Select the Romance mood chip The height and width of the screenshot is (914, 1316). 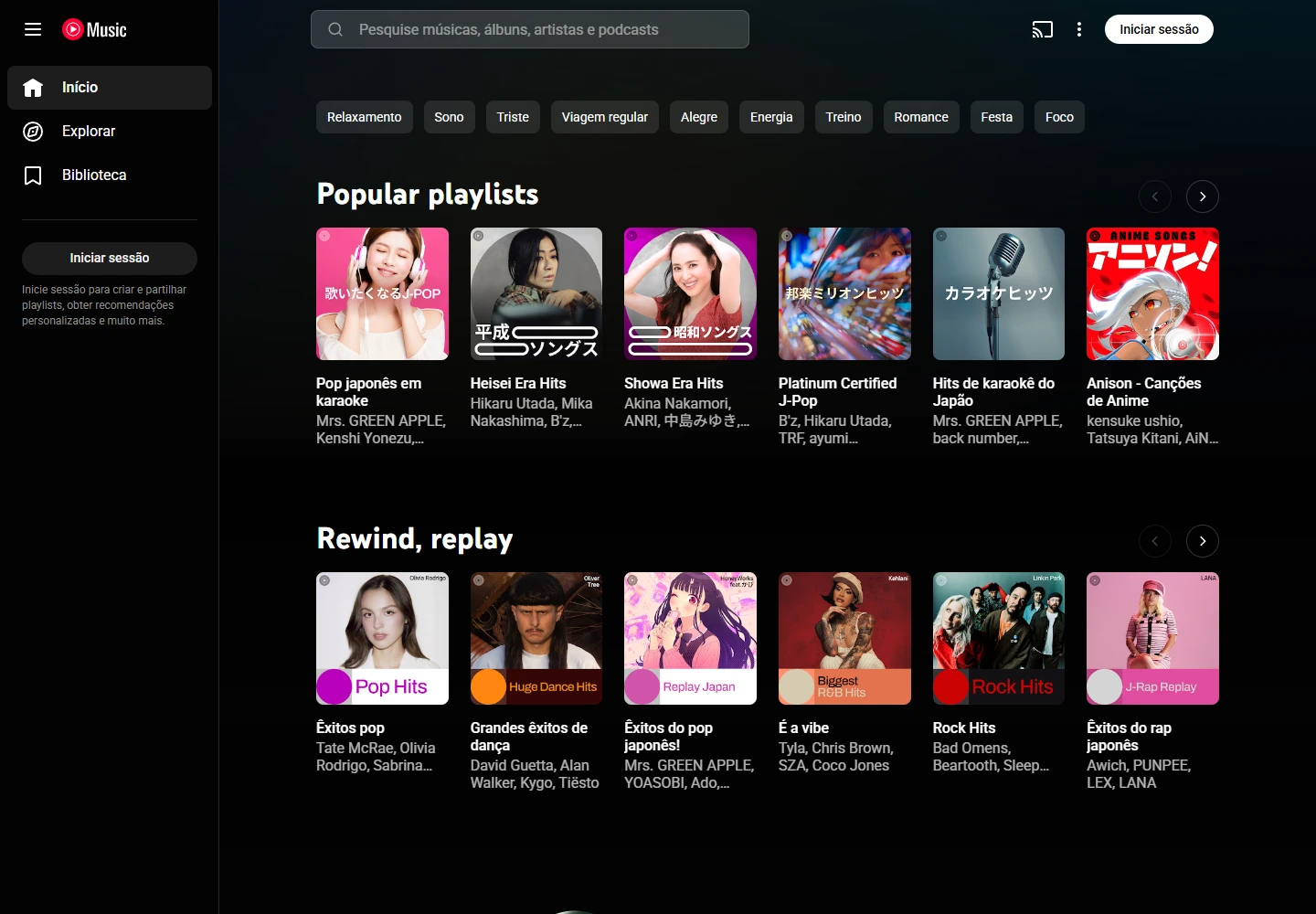921,117
